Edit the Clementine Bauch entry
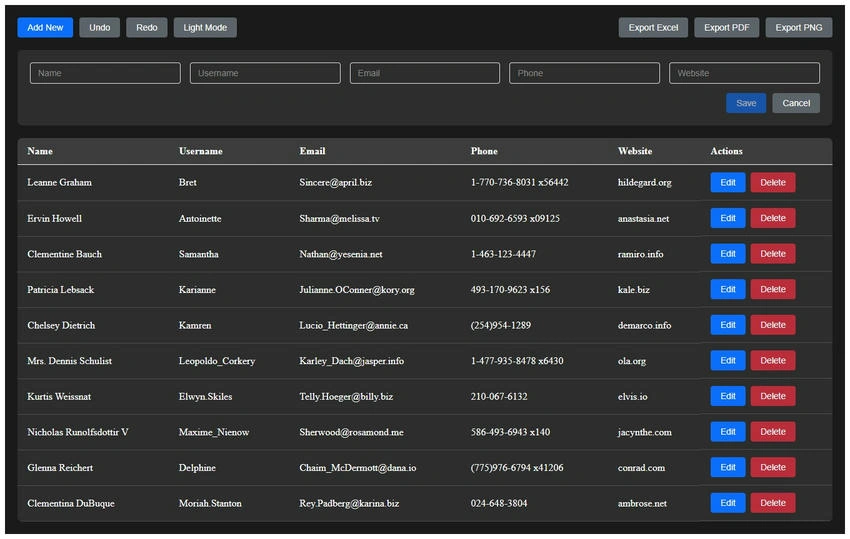Viewport: 850px width, 539px height. (x=727, y=254)
